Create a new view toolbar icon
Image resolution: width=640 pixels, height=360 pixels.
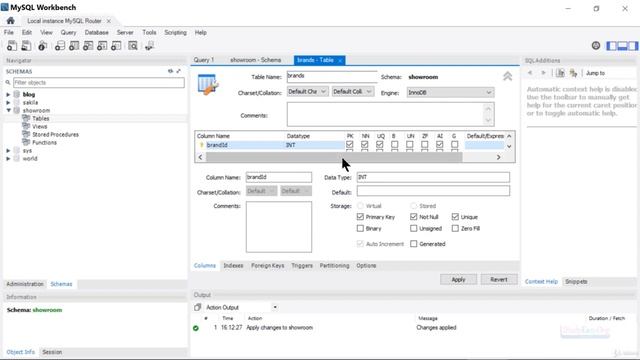(x=88, y=46)
